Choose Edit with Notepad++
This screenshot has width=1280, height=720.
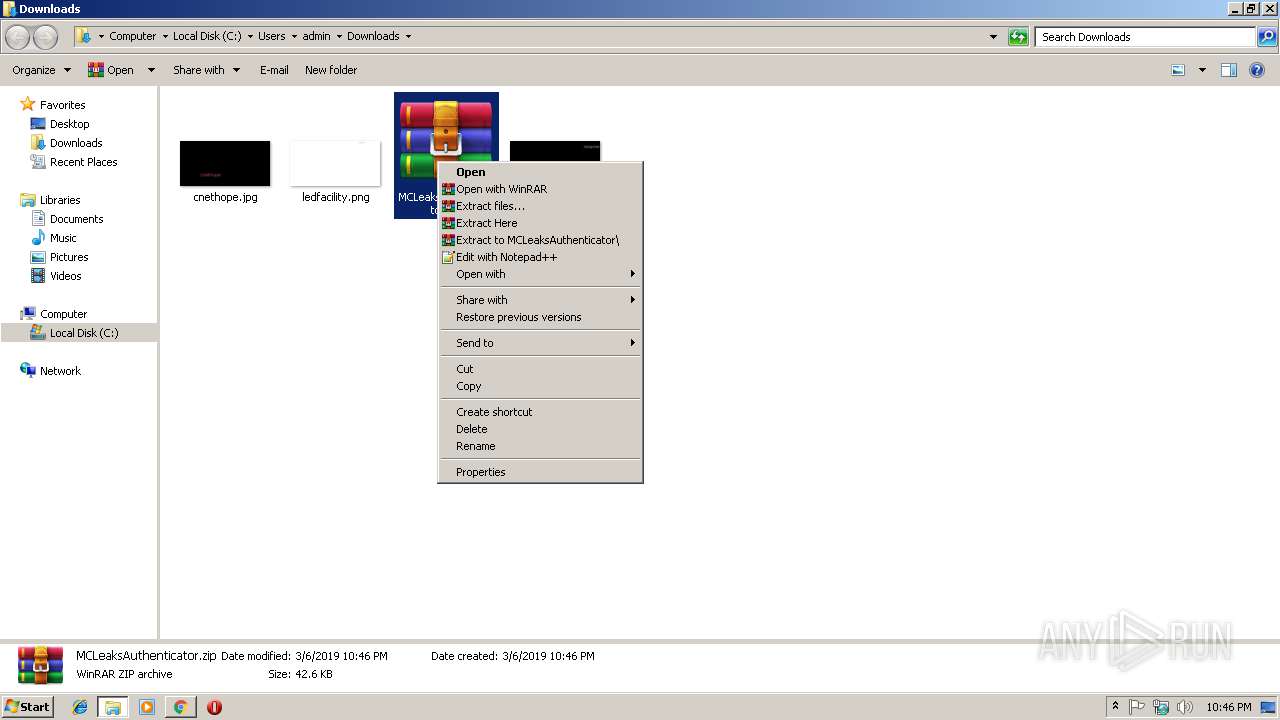point(540,257)
